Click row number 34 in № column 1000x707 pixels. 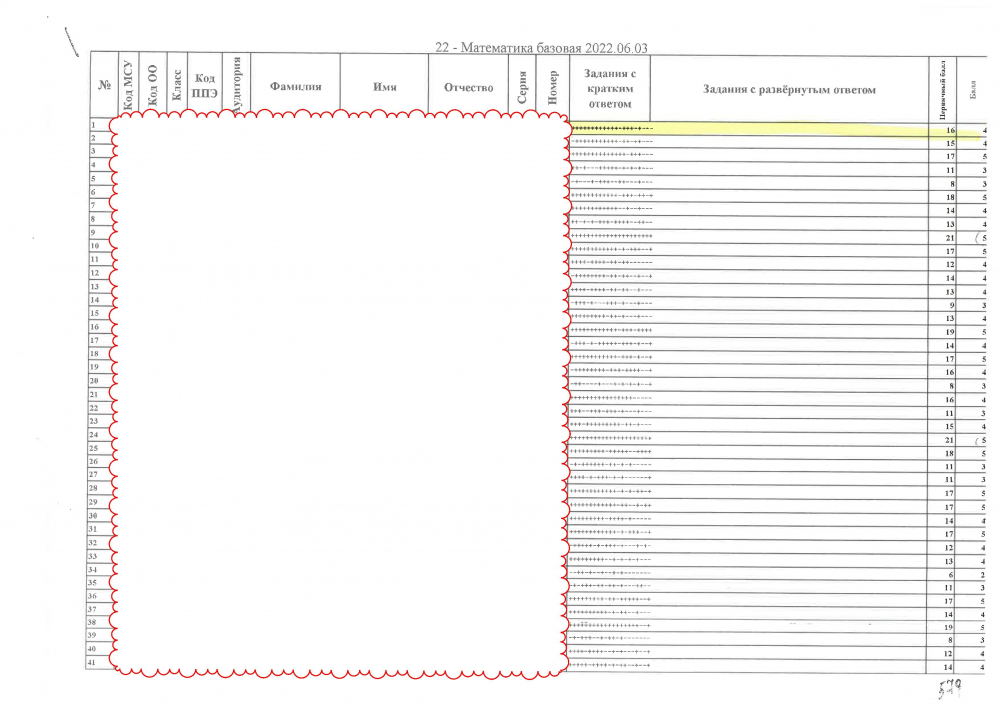point(92,569)
